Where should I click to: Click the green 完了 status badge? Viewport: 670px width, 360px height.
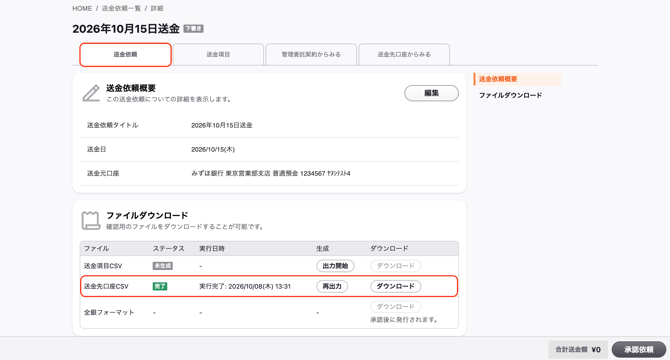(x=160, y=286)
